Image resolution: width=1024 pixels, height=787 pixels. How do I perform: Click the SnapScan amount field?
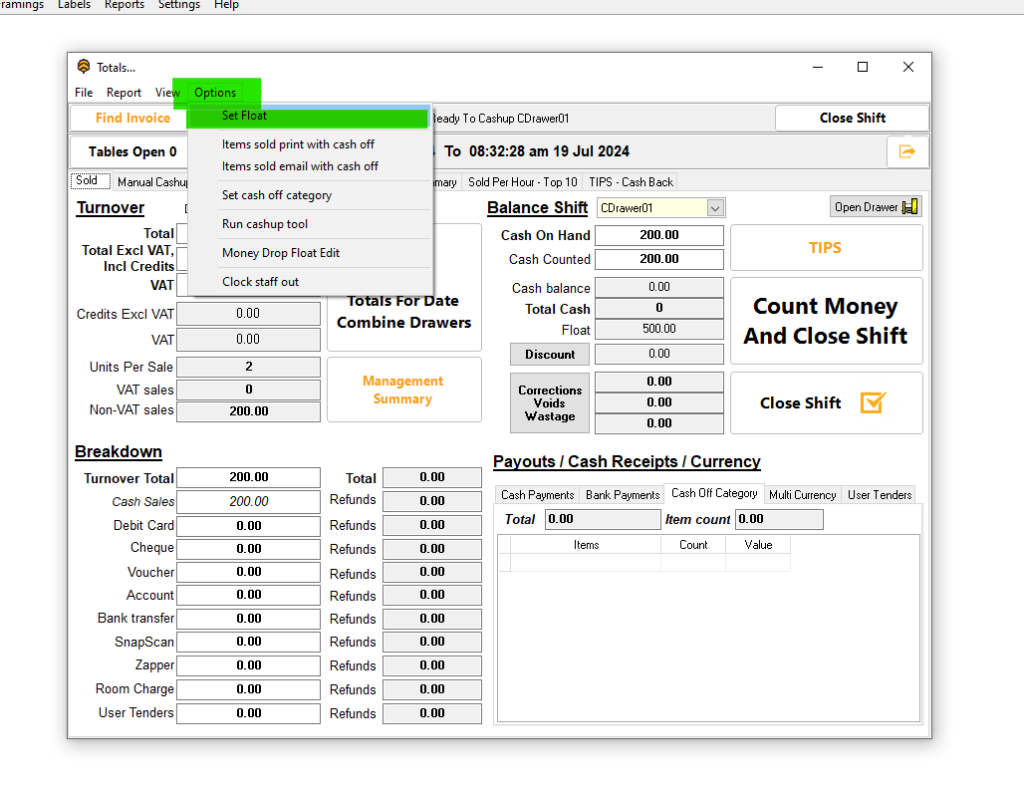coord(248,641)
